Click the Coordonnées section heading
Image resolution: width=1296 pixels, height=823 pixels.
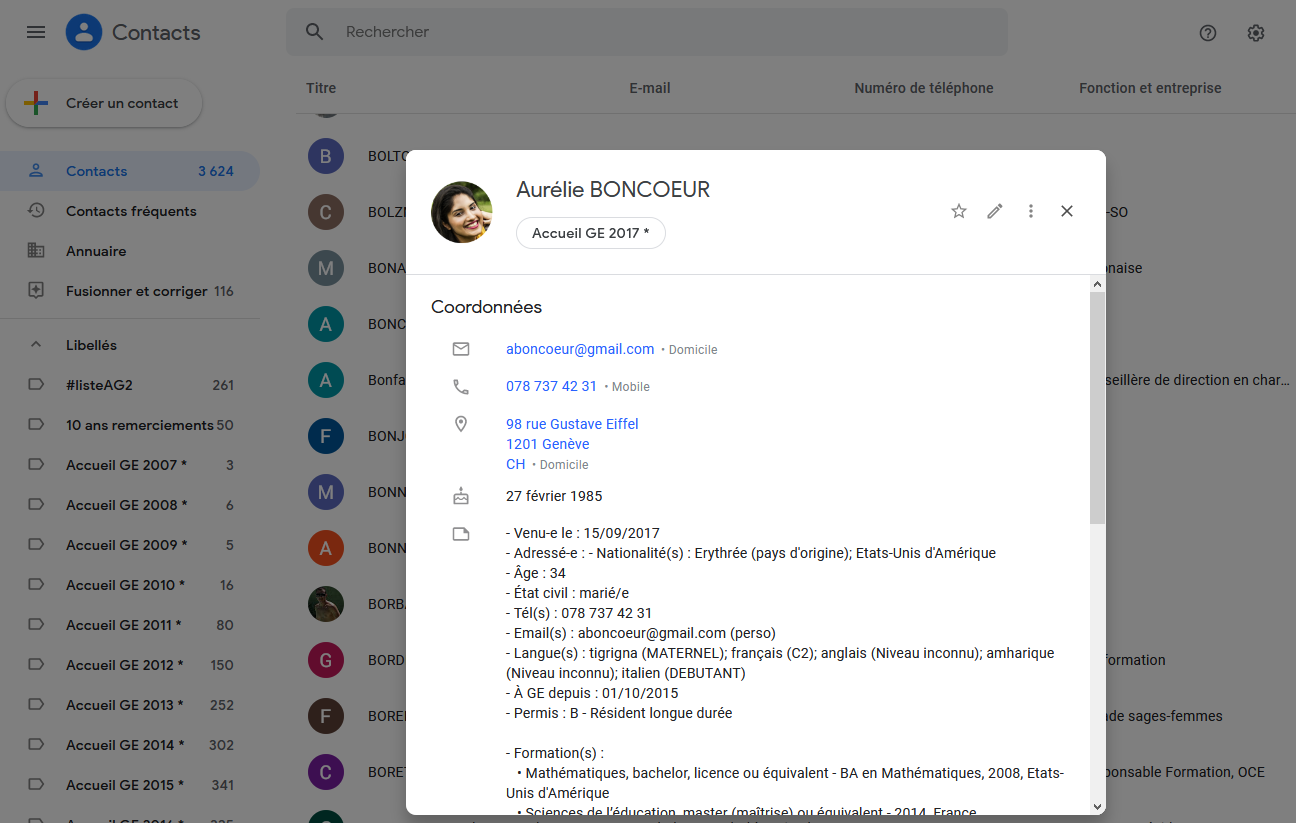pos(487,307)
